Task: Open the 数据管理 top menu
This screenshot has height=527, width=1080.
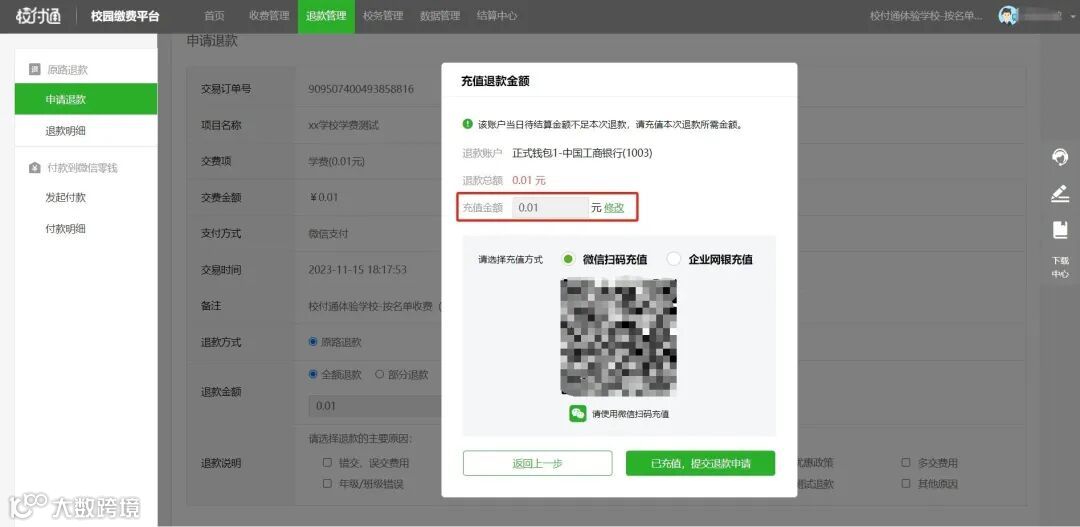Action: (x=440, y=16)
